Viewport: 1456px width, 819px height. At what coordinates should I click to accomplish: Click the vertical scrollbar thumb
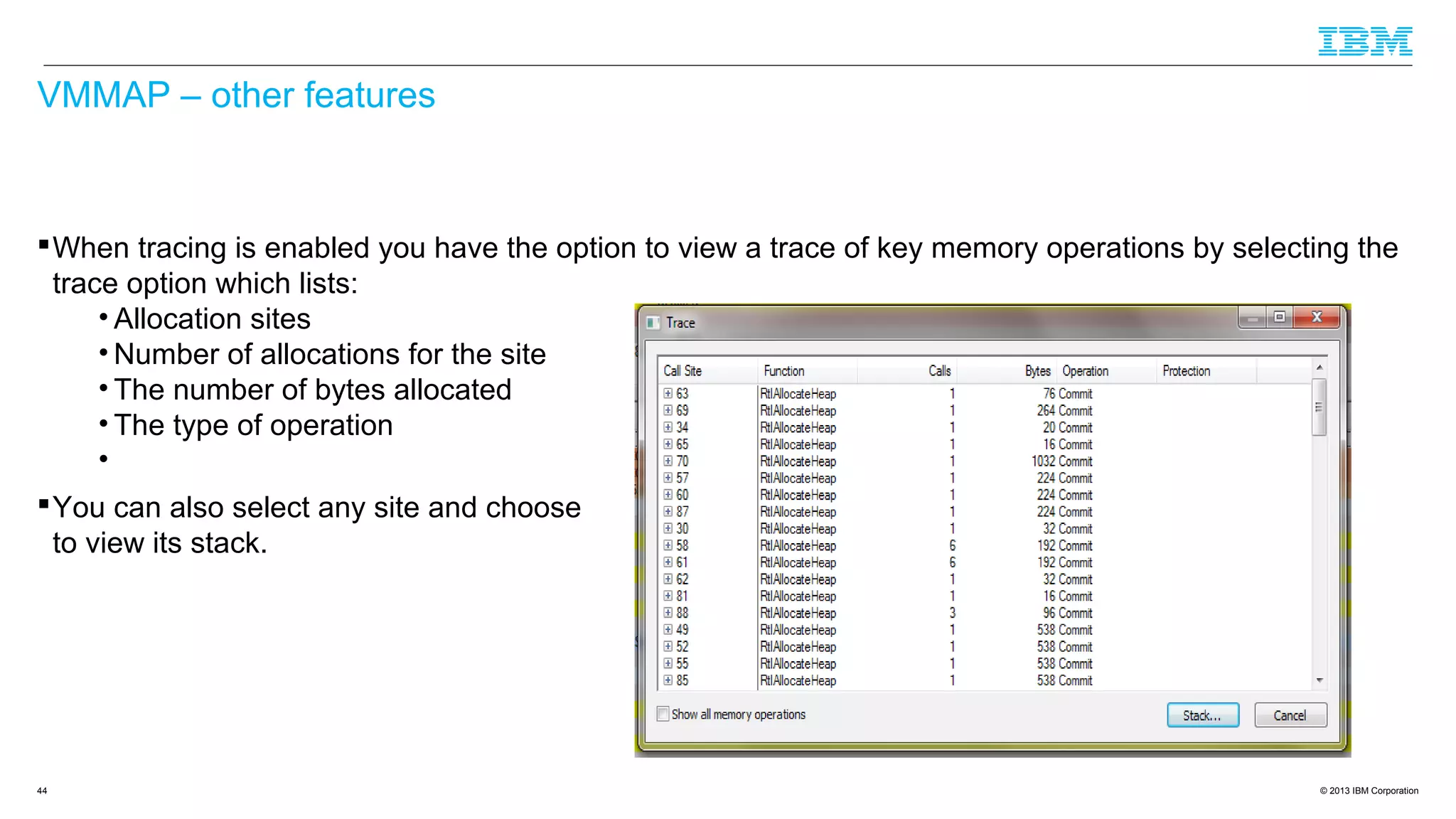[x=1319, y=407]
